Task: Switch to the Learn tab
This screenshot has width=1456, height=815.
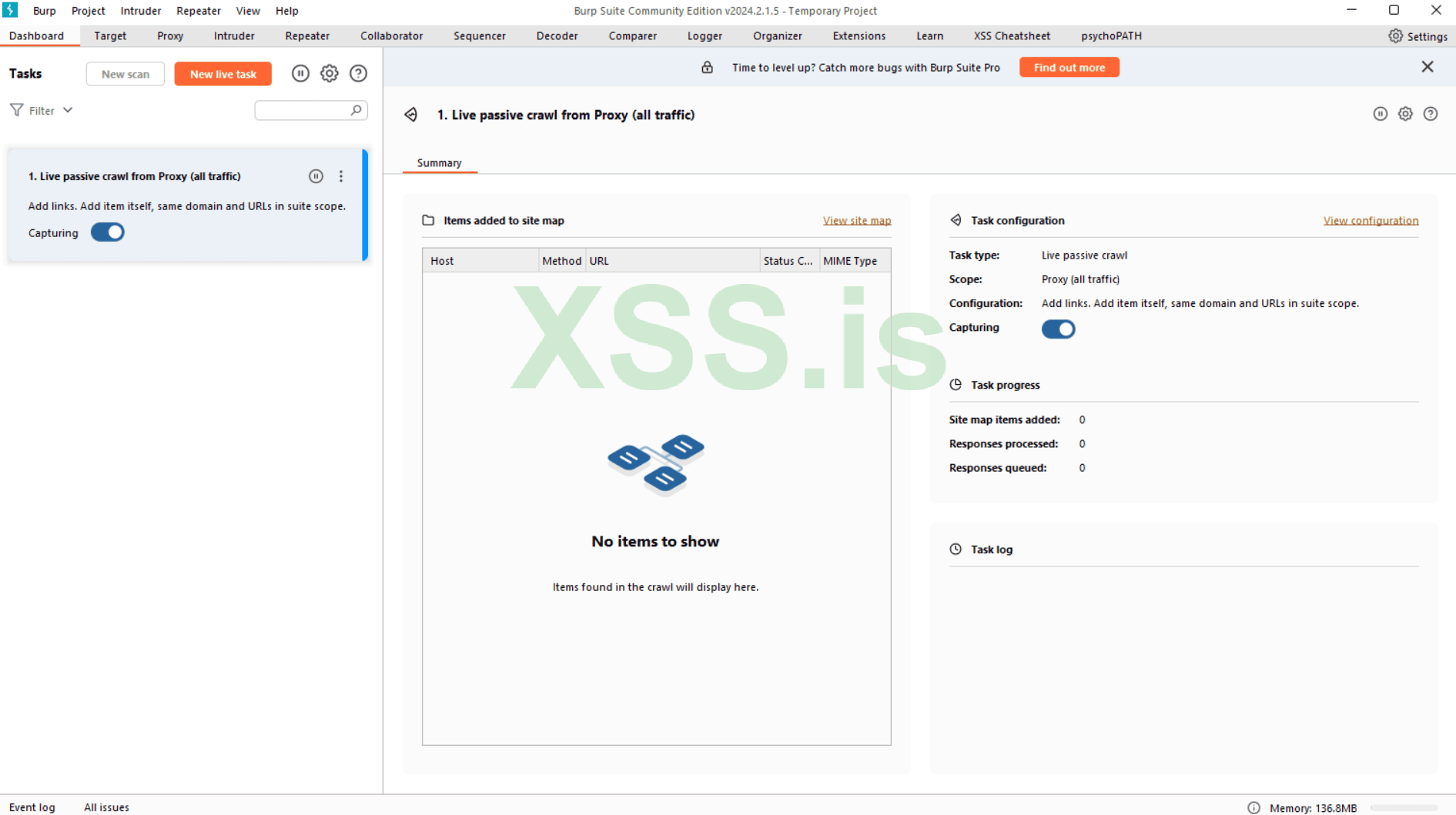Action: [930, 36]
